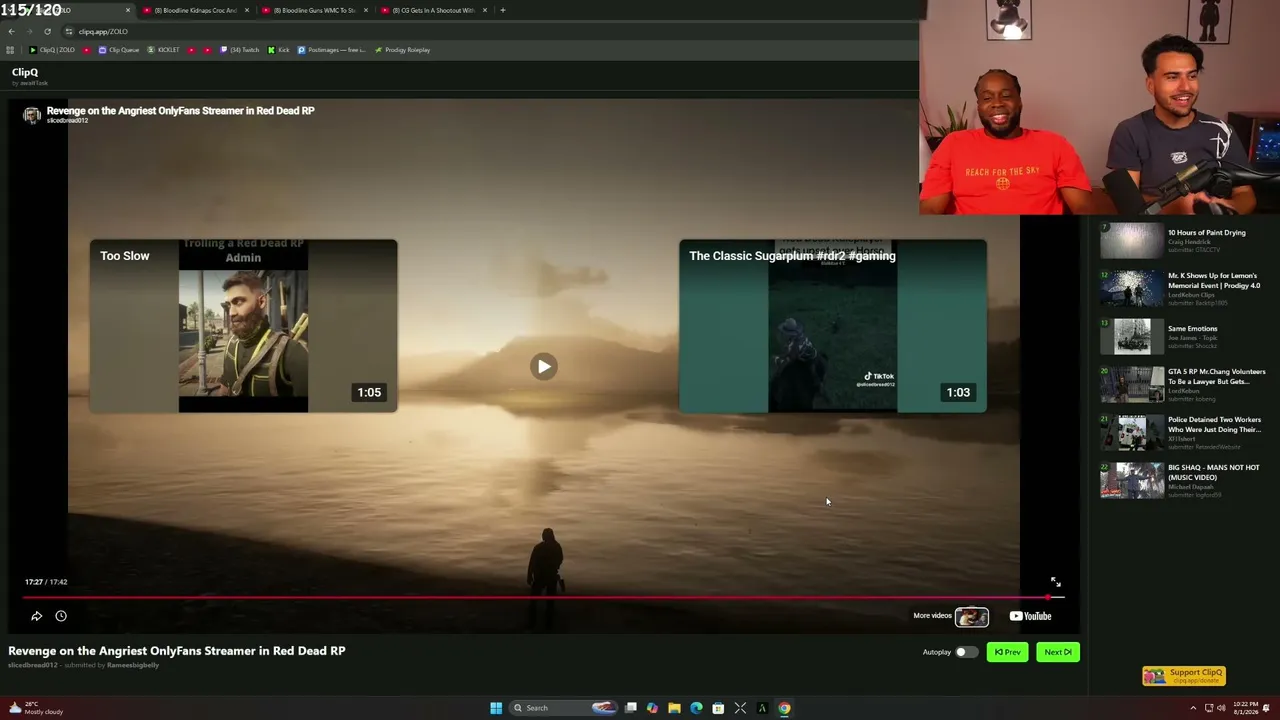Click the Support ClipQ donate button
This screenshot has width=1280, height=720.
pos(1184,675)
